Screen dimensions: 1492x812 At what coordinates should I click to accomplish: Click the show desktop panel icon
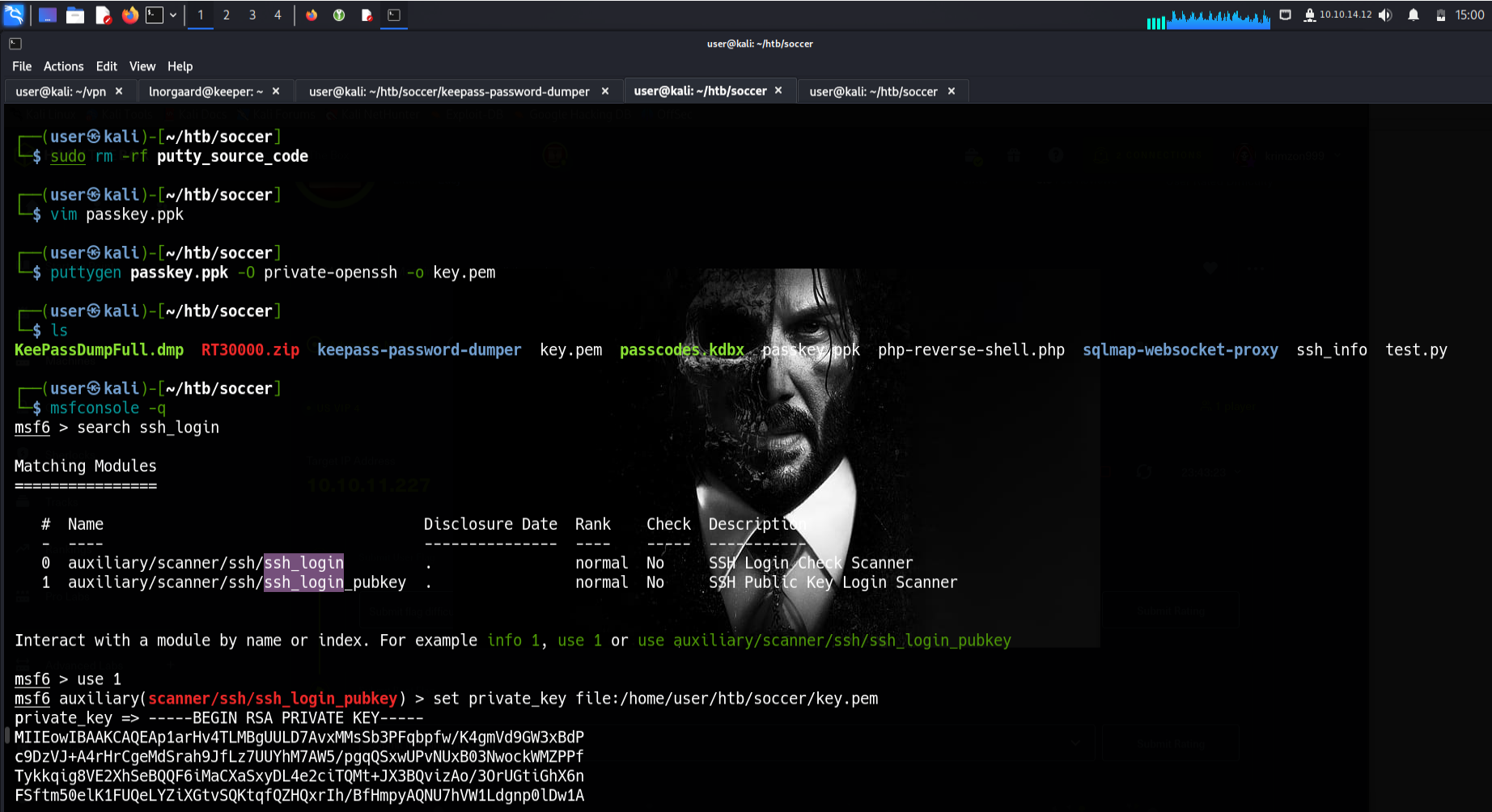coord(47,15)
